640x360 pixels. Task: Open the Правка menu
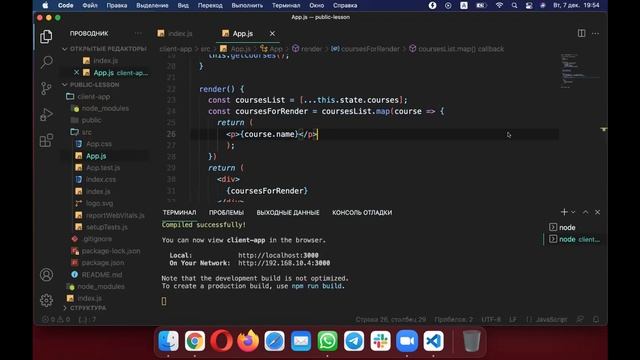tap(117, 5)
